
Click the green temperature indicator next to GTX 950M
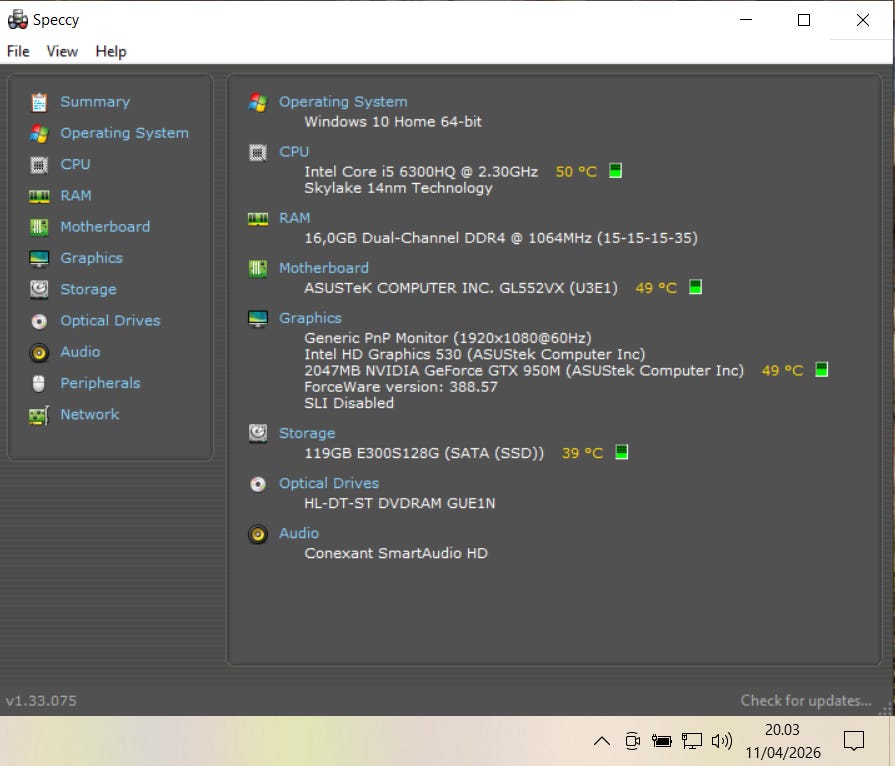point(821,369)
